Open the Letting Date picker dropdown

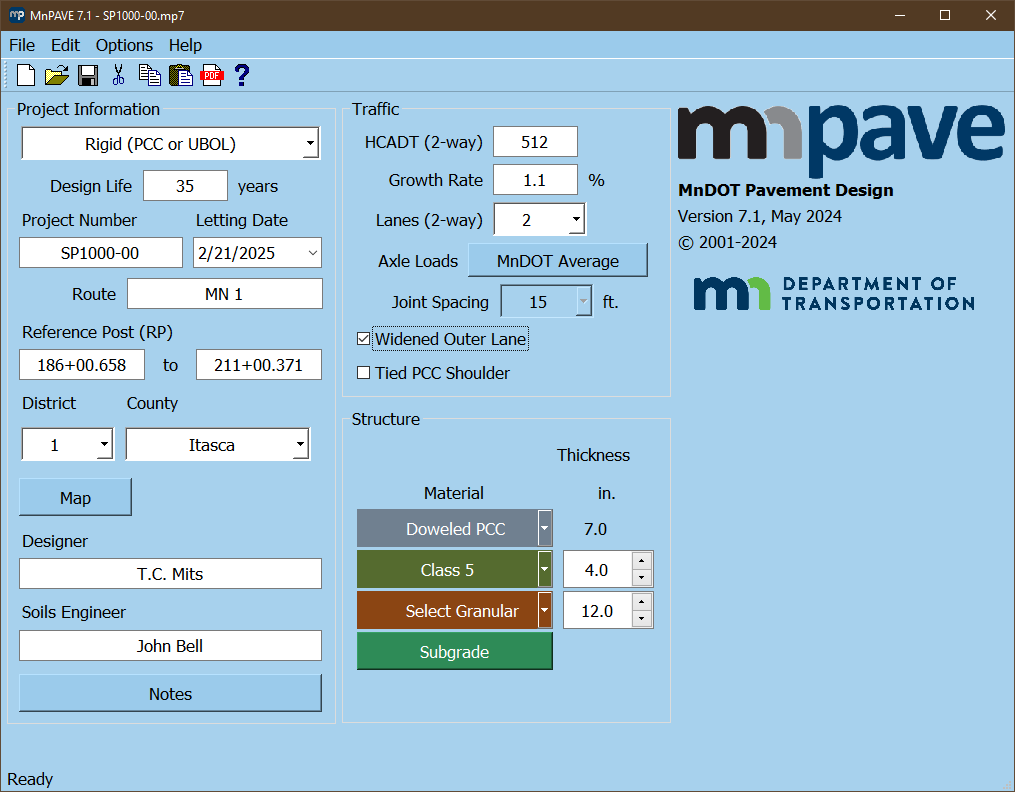pyautogui.click(x=312, y=253)
